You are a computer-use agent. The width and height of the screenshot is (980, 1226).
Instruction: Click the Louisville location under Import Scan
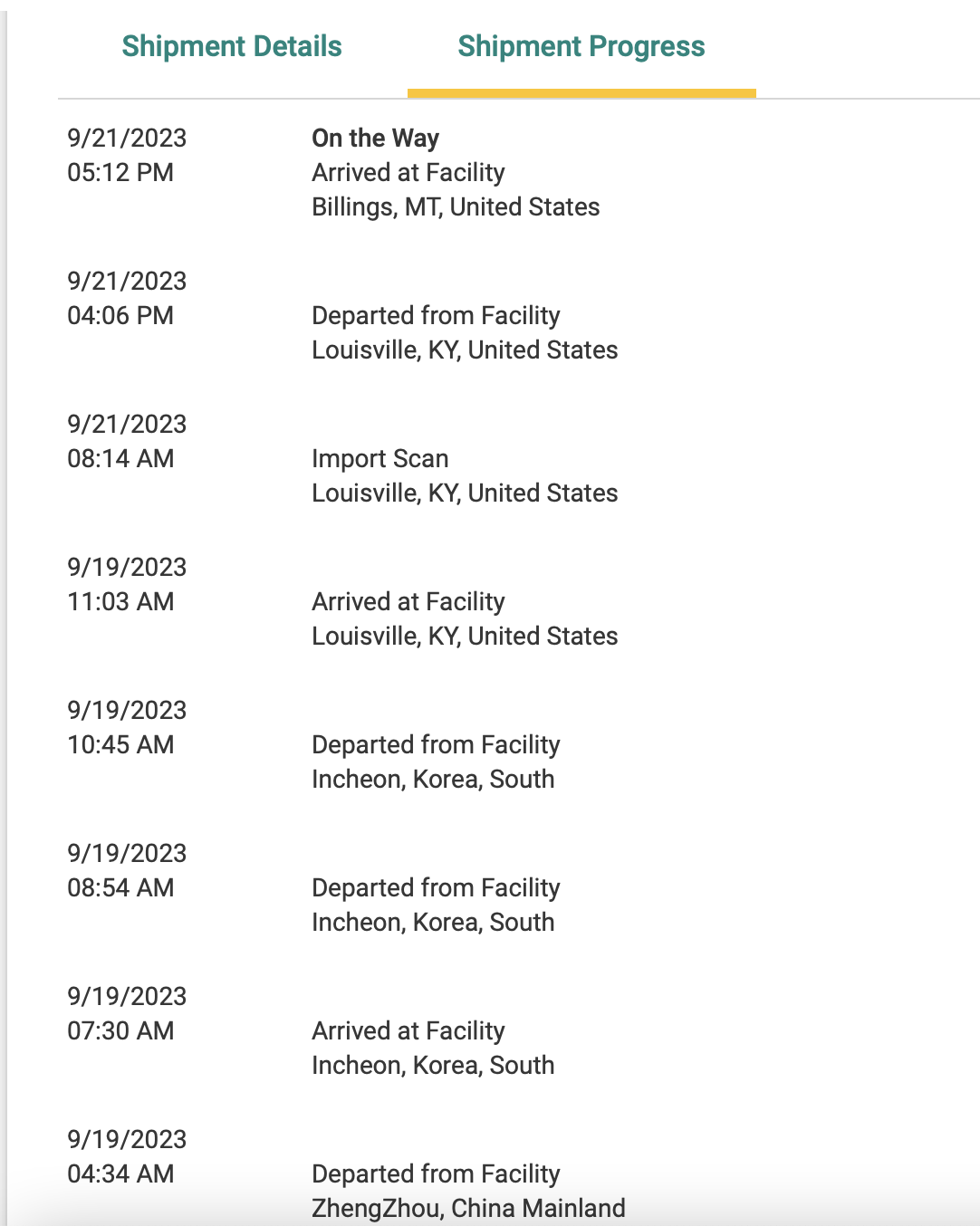465,493
